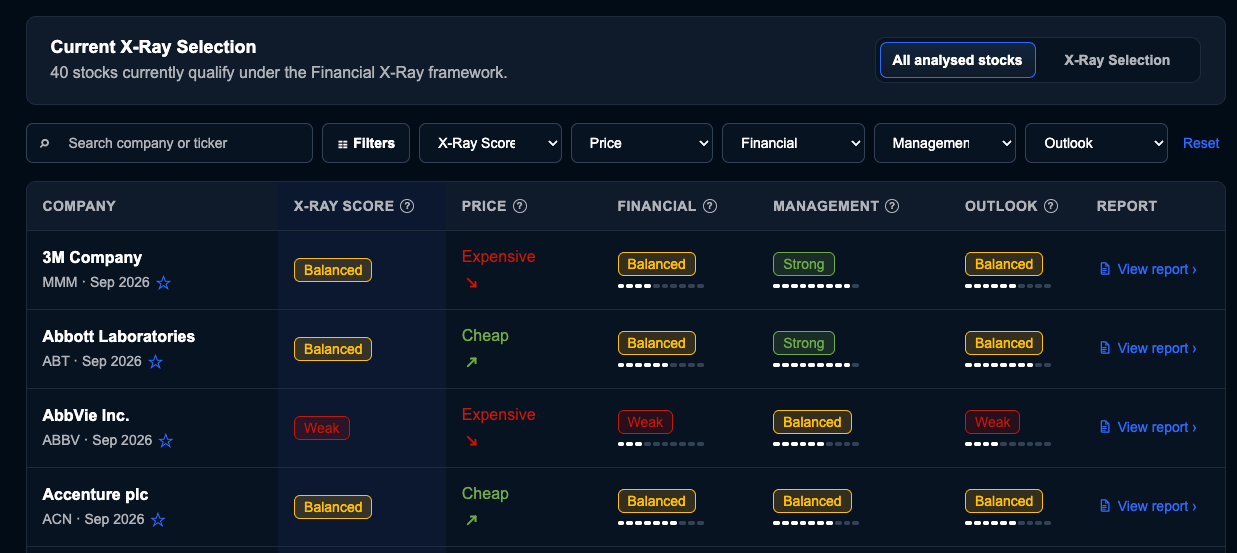Click Outlook column help icon
This screenshot has width=1237, height=553.
point(1051,206)
